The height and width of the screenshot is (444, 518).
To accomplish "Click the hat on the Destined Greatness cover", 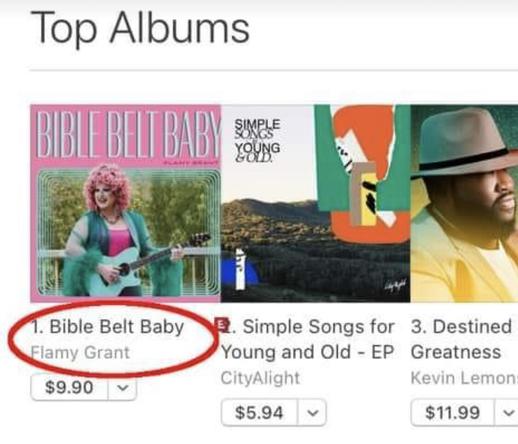I will 467,145.
